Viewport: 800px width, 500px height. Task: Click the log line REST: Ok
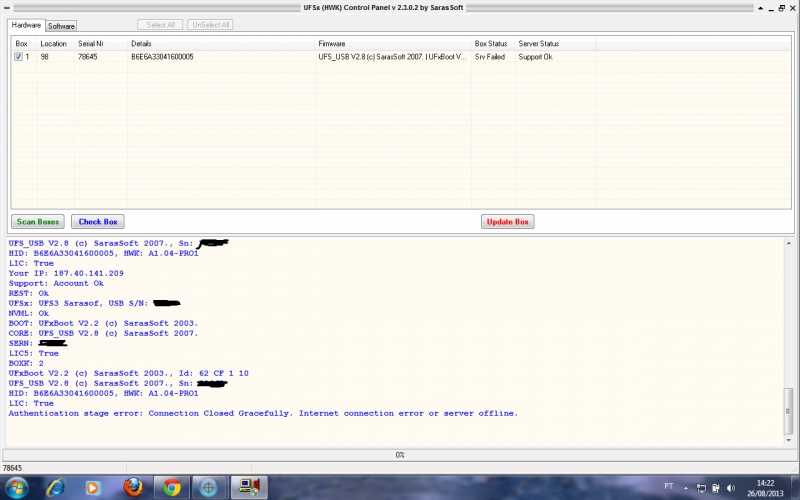tap(29, 293)
